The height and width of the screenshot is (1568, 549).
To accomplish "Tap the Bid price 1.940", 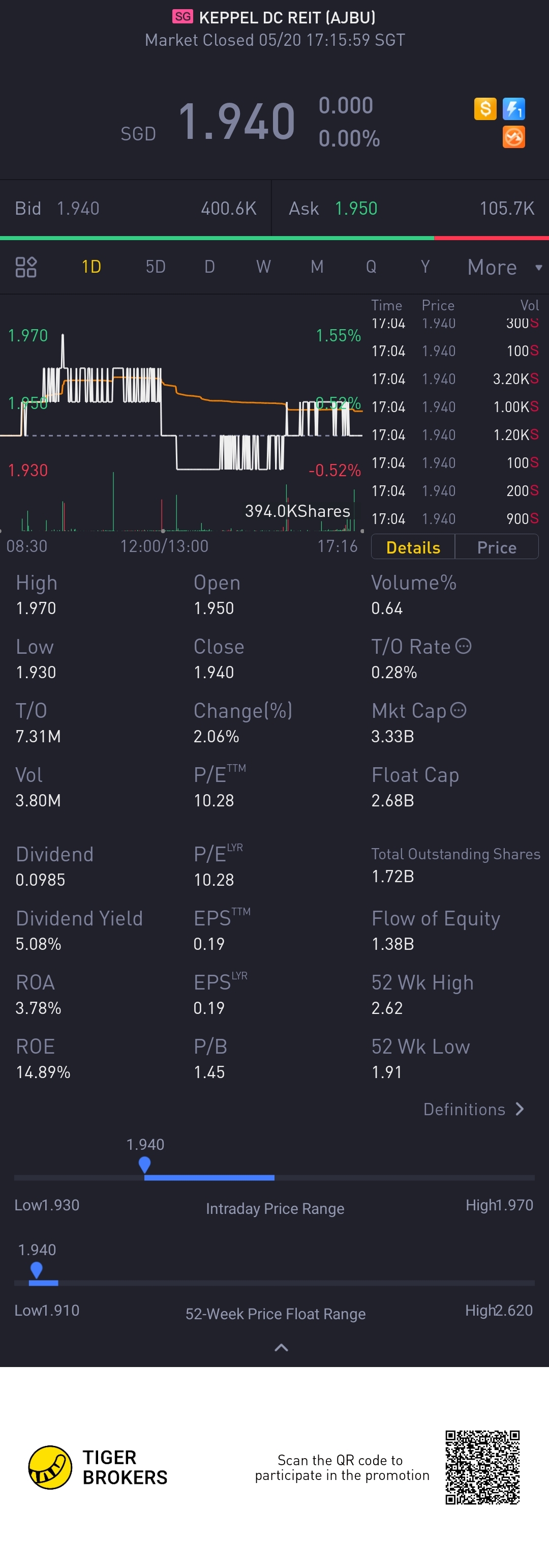I will click(x=78, y=208).
